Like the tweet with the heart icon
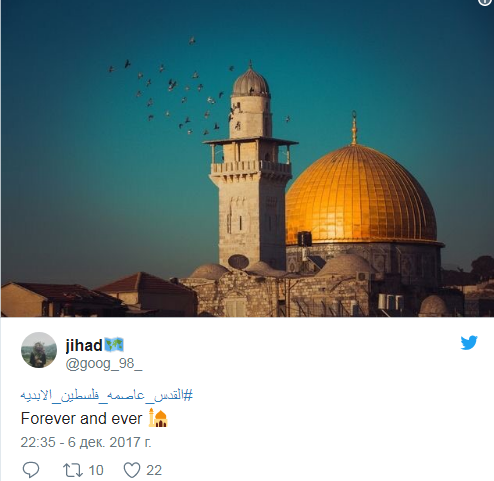 (132, 470)
